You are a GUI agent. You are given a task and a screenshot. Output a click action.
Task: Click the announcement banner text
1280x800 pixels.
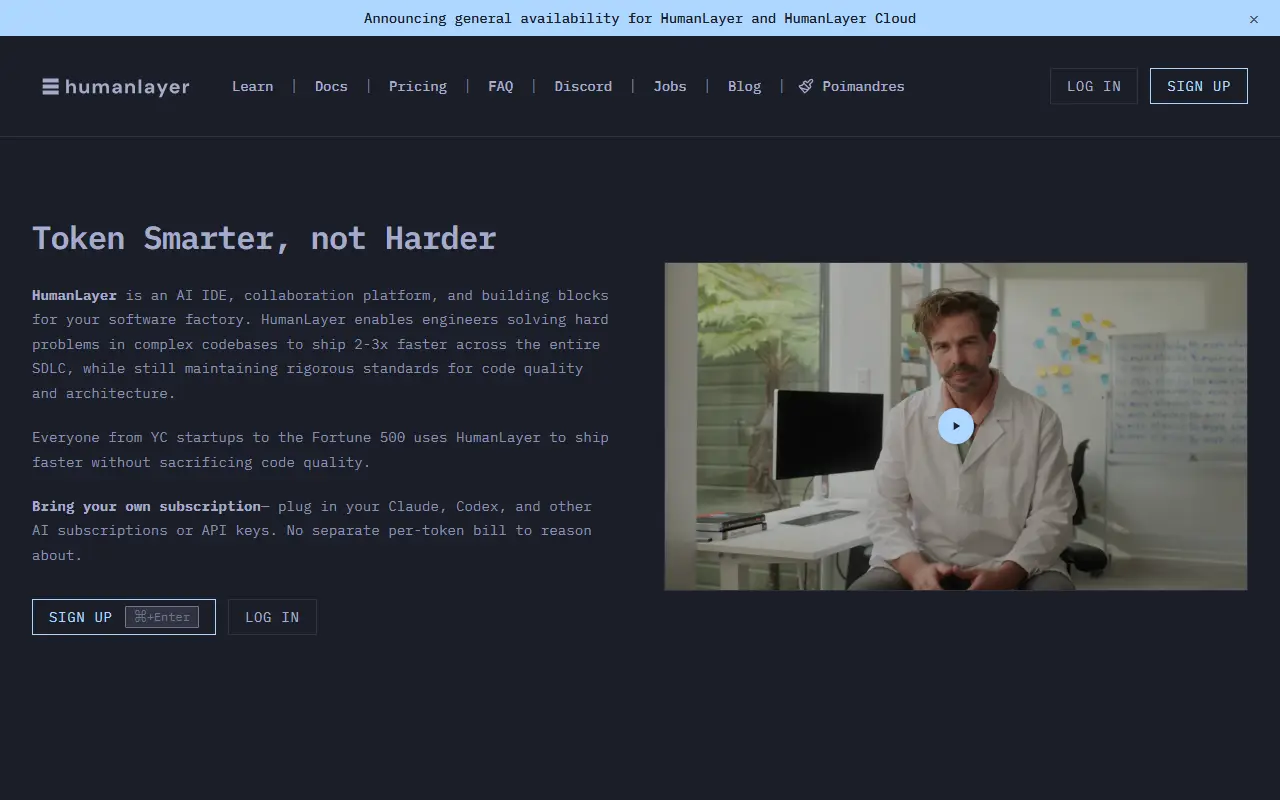640,18
